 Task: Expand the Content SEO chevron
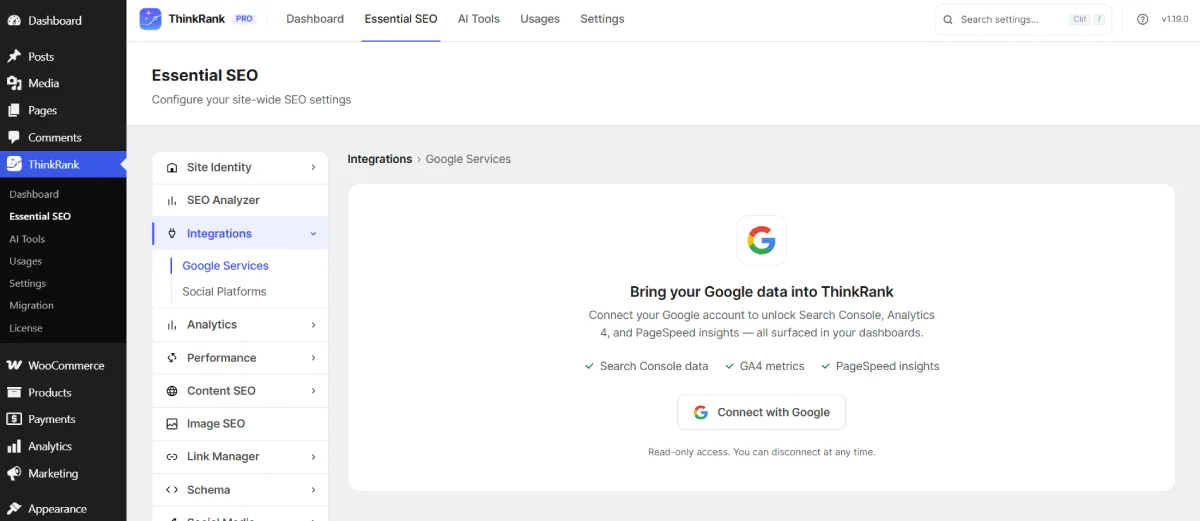313,390
